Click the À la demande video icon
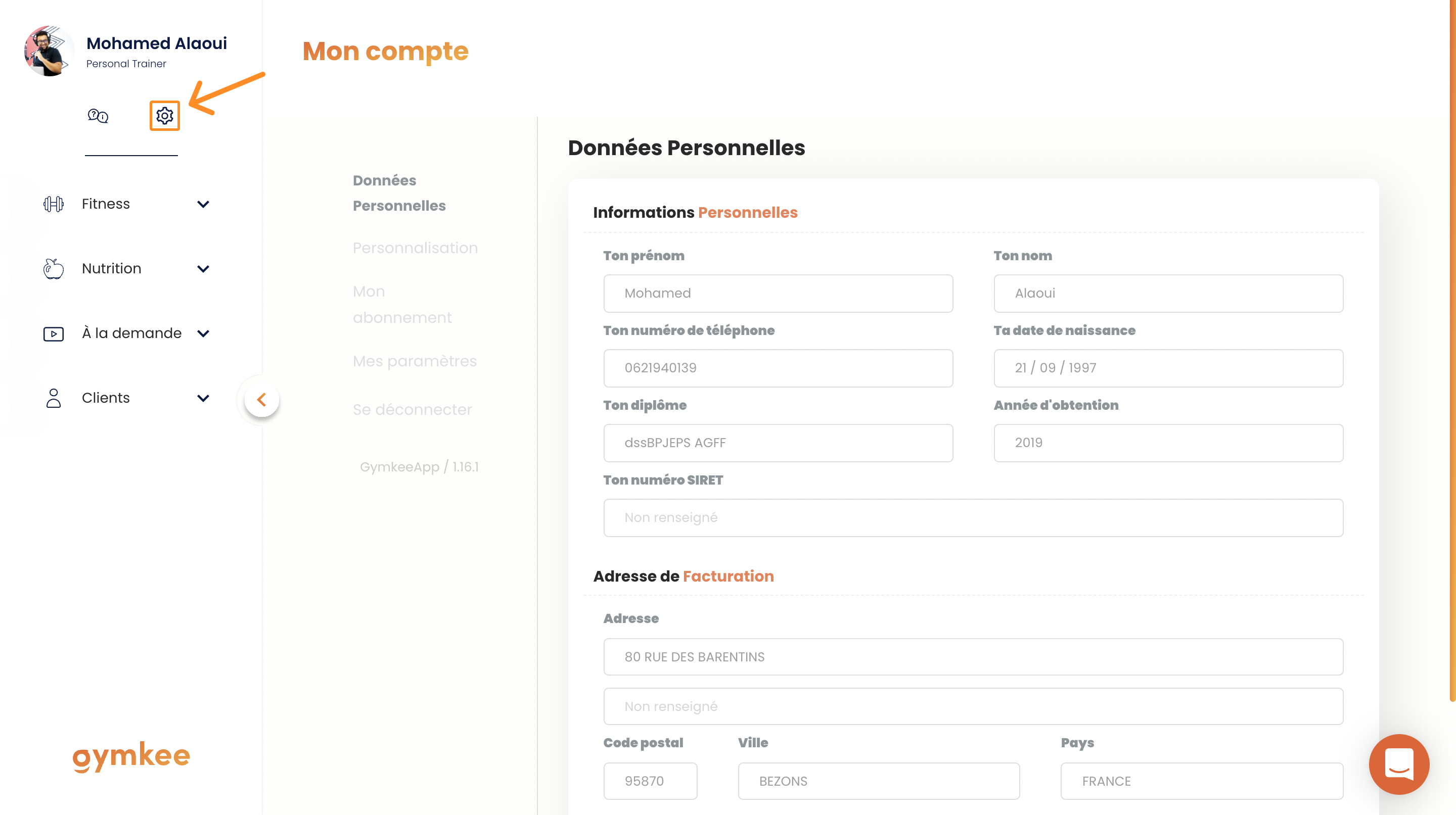 54,334
